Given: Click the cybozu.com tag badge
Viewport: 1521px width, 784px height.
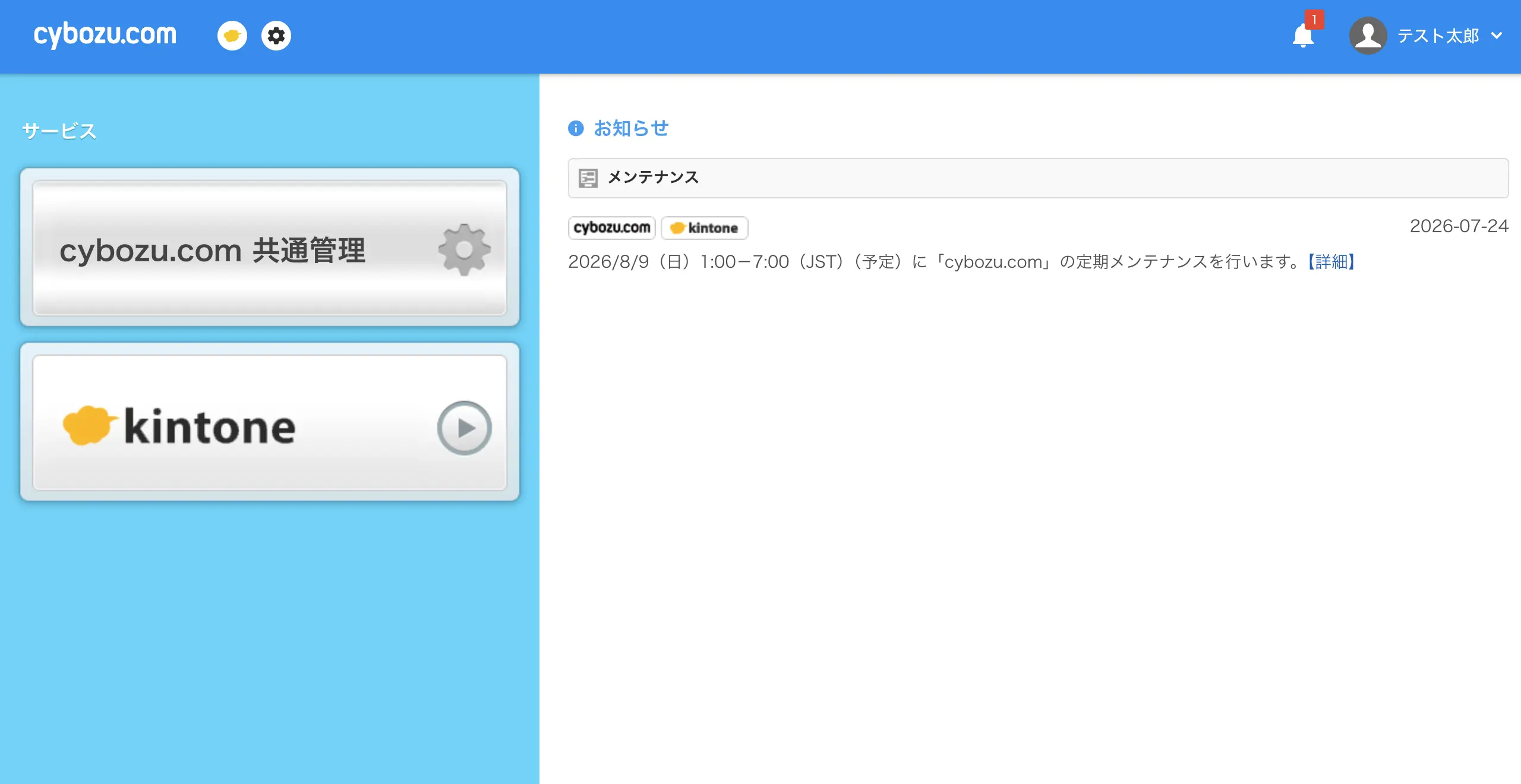Looking at the screenshot, I should (612, 227).
